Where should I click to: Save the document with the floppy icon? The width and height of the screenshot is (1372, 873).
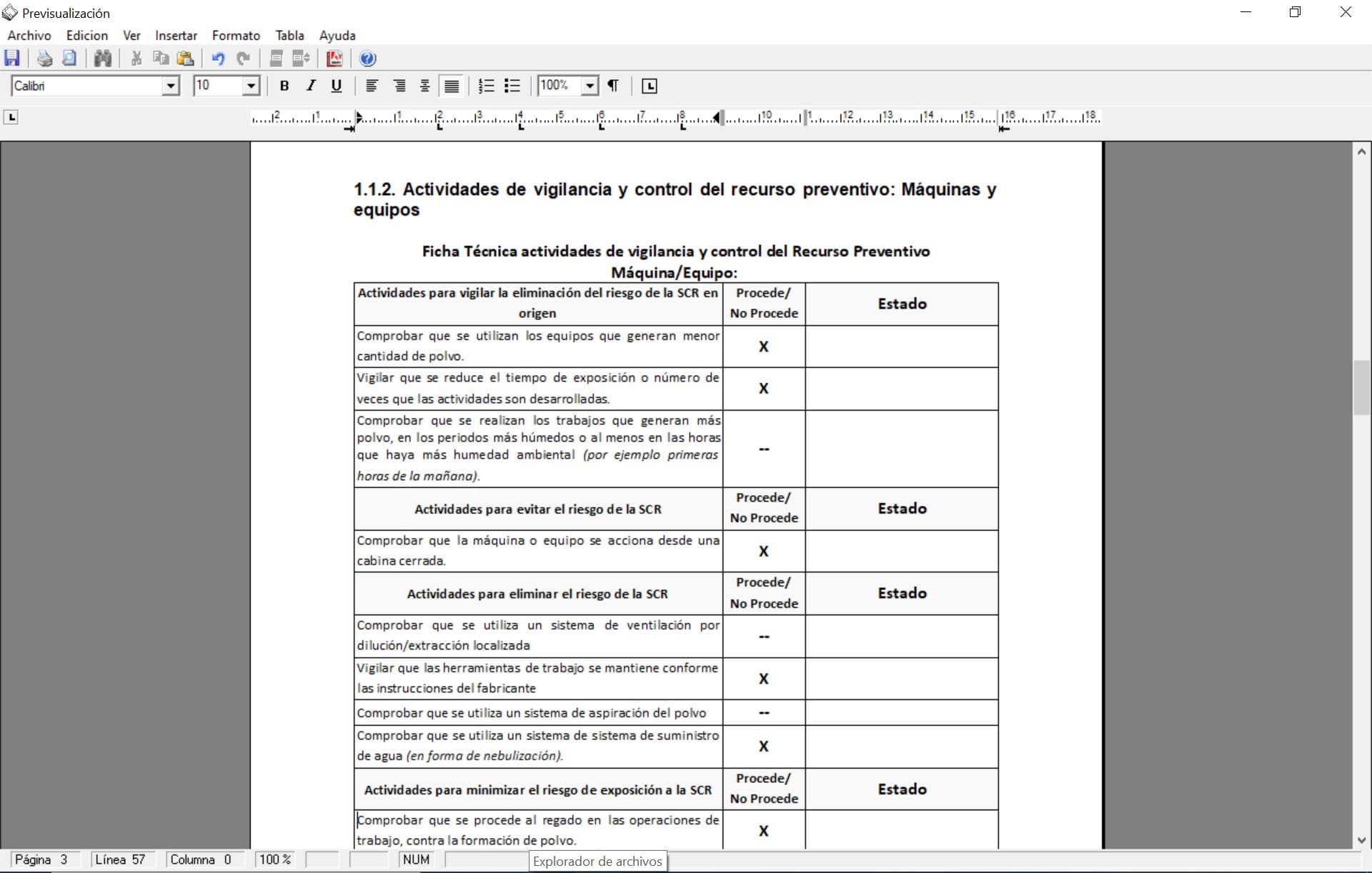coord(12,59)
